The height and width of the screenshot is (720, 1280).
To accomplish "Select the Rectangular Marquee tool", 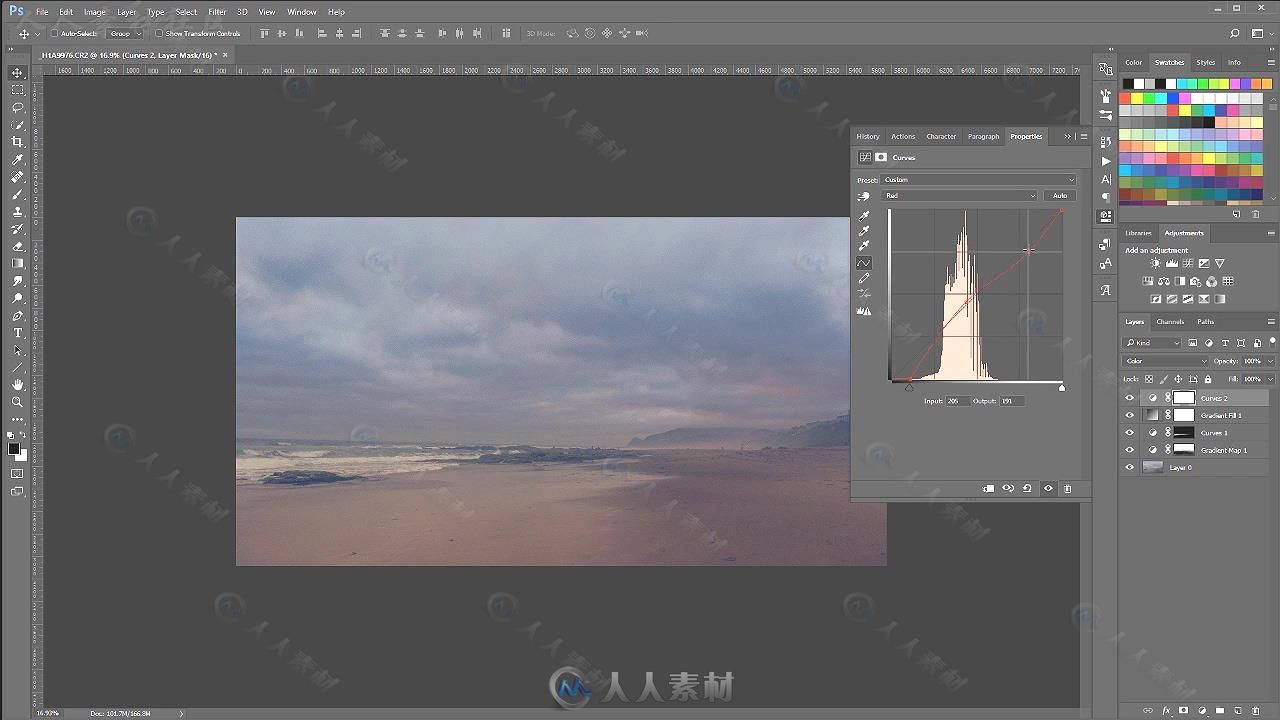I will tap(18, 90).
